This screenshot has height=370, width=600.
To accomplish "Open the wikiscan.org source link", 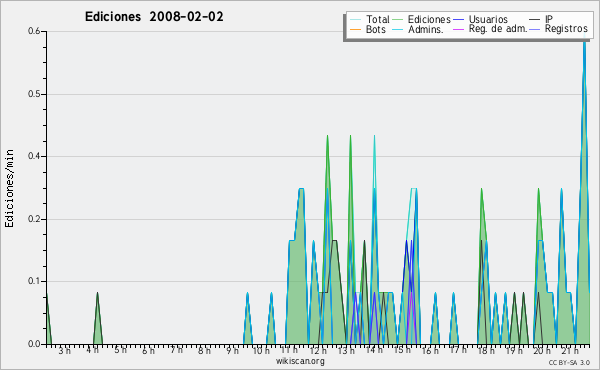I will tap(300, 361).
